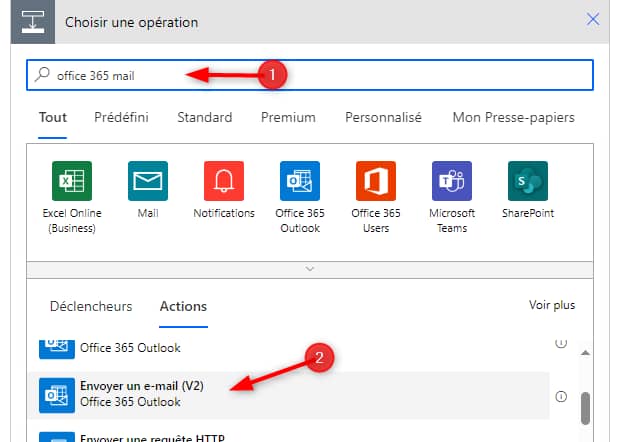Open info for Envoyer un e-mail (V2)
619x442 pixels.
[x=561, y=396]
